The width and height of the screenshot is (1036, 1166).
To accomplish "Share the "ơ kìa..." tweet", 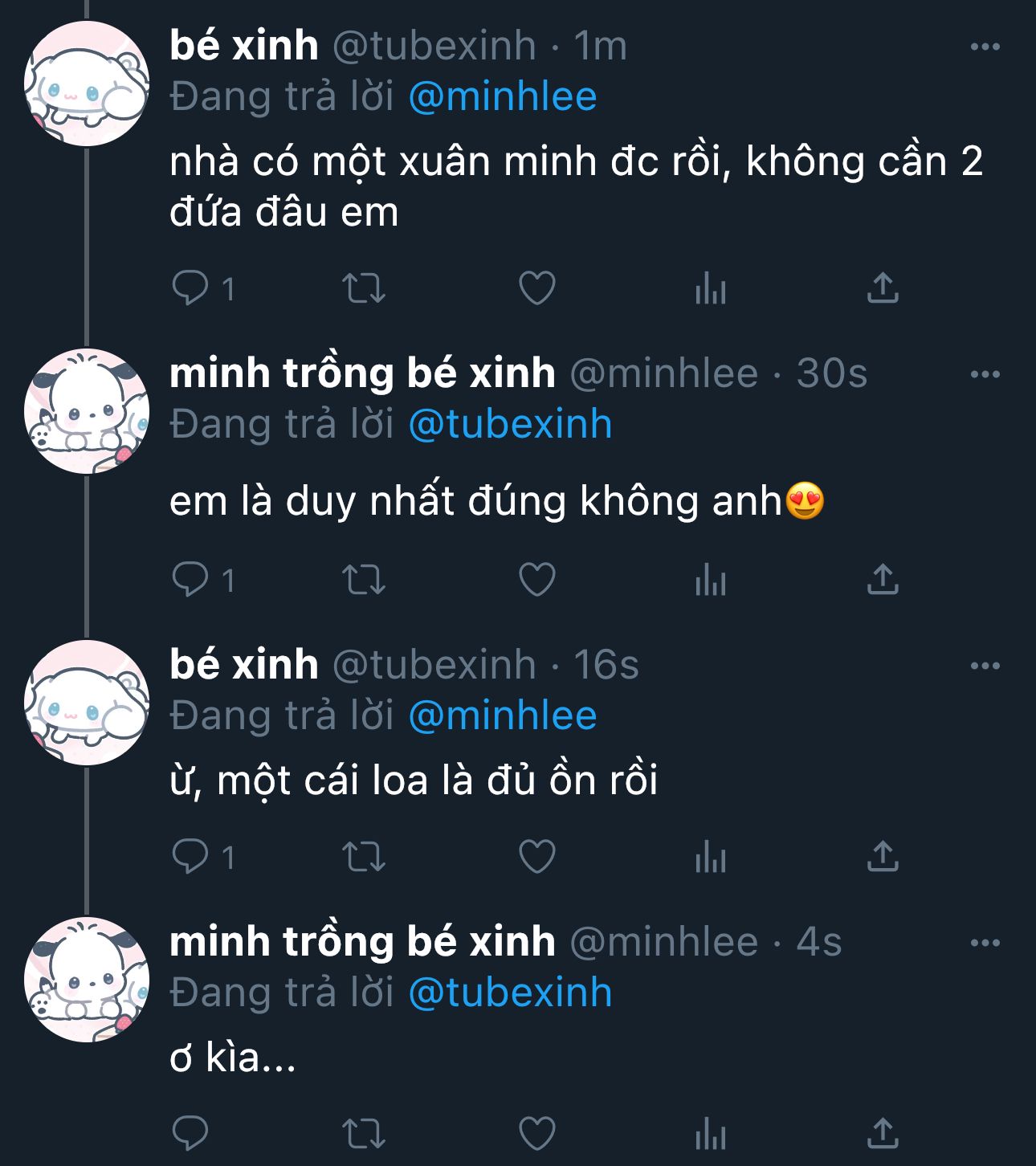I will [882, 1134].
